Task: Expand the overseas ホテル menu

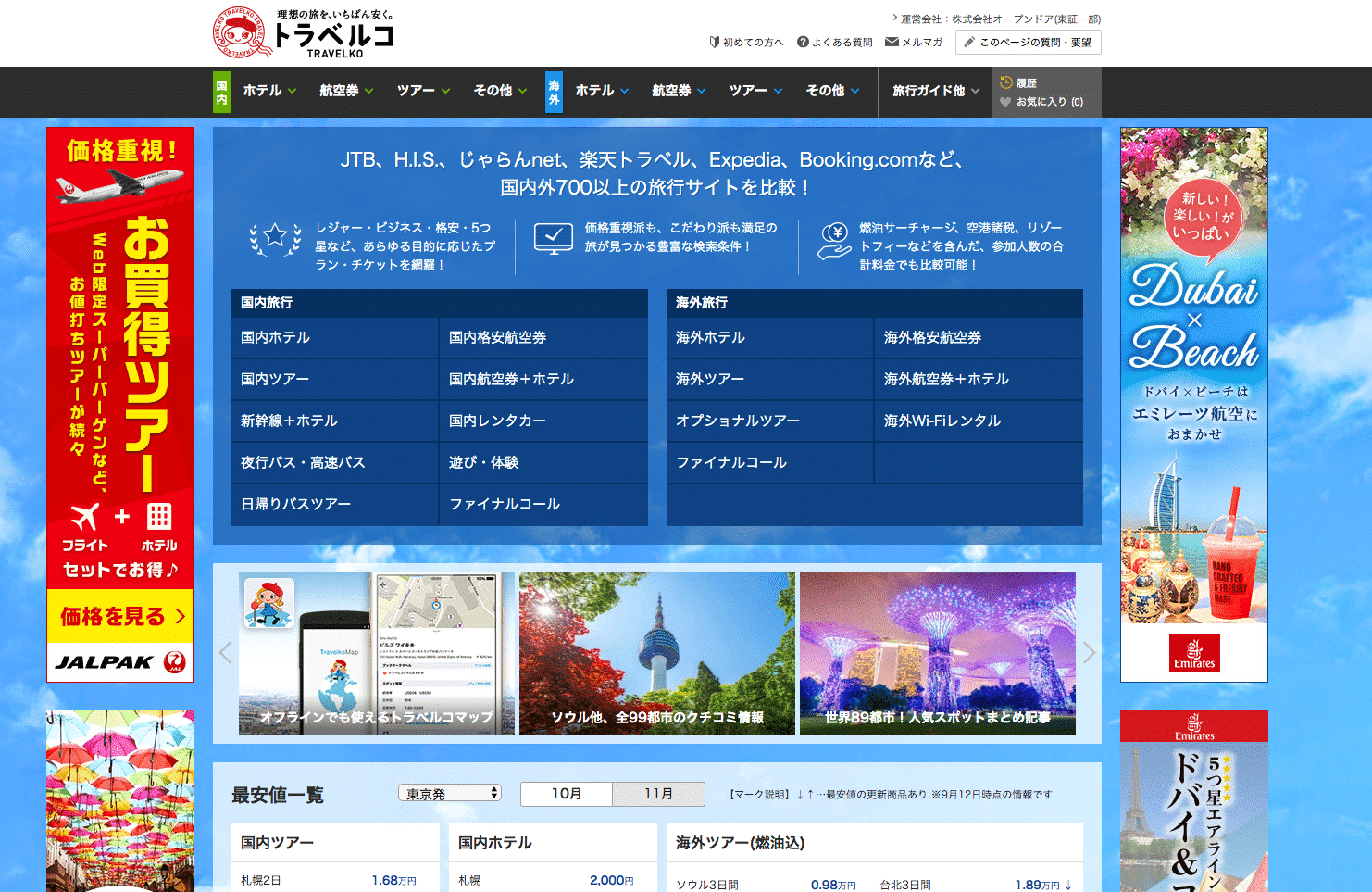Action: pyautogui.click(x=602, y=91)
